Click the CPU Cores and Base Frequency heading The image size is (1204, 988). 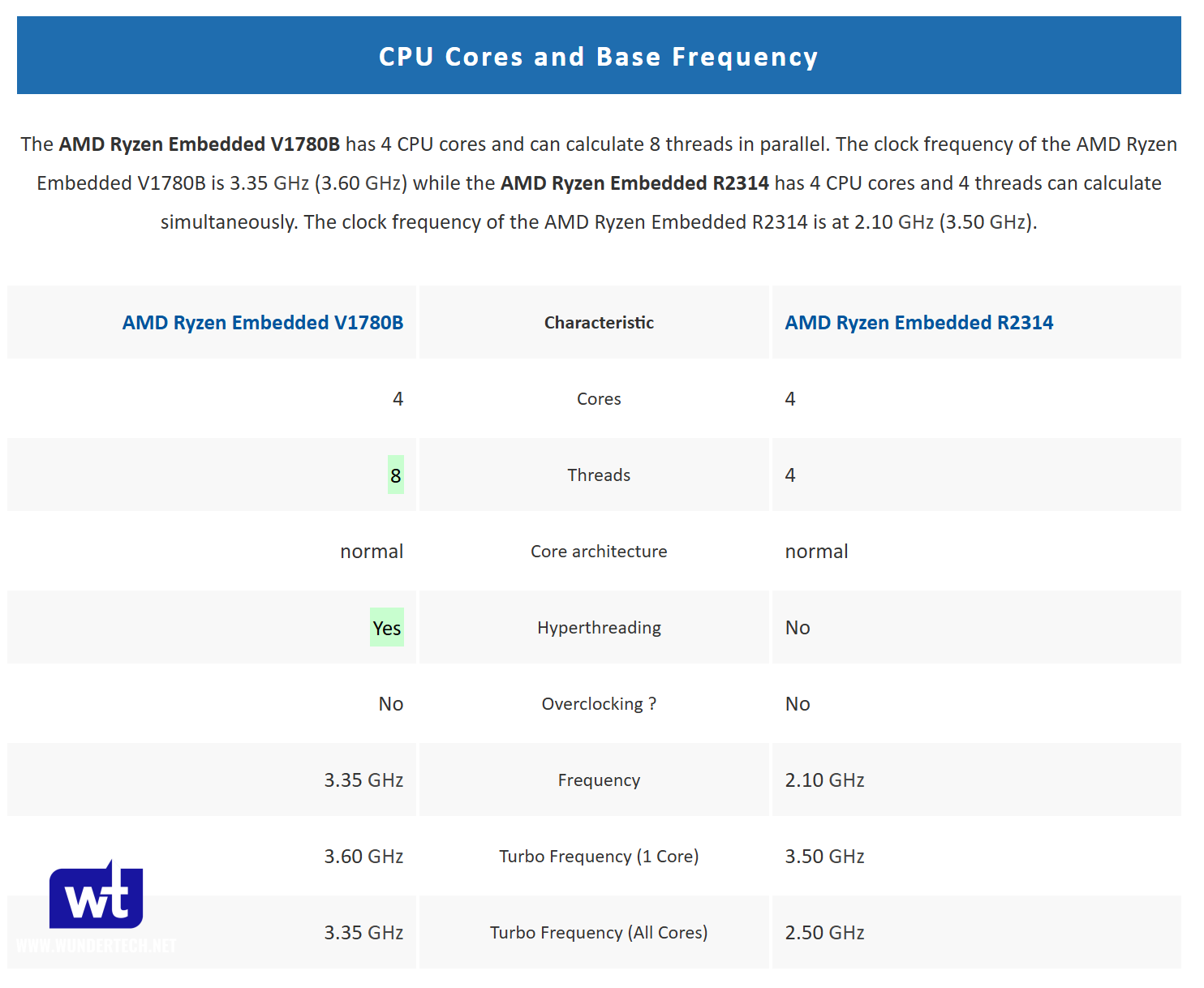point(599,57)
